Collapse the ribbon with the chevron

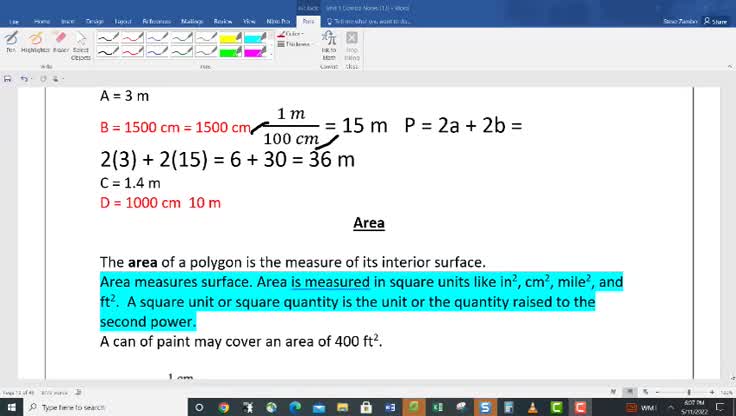[730, 67]
